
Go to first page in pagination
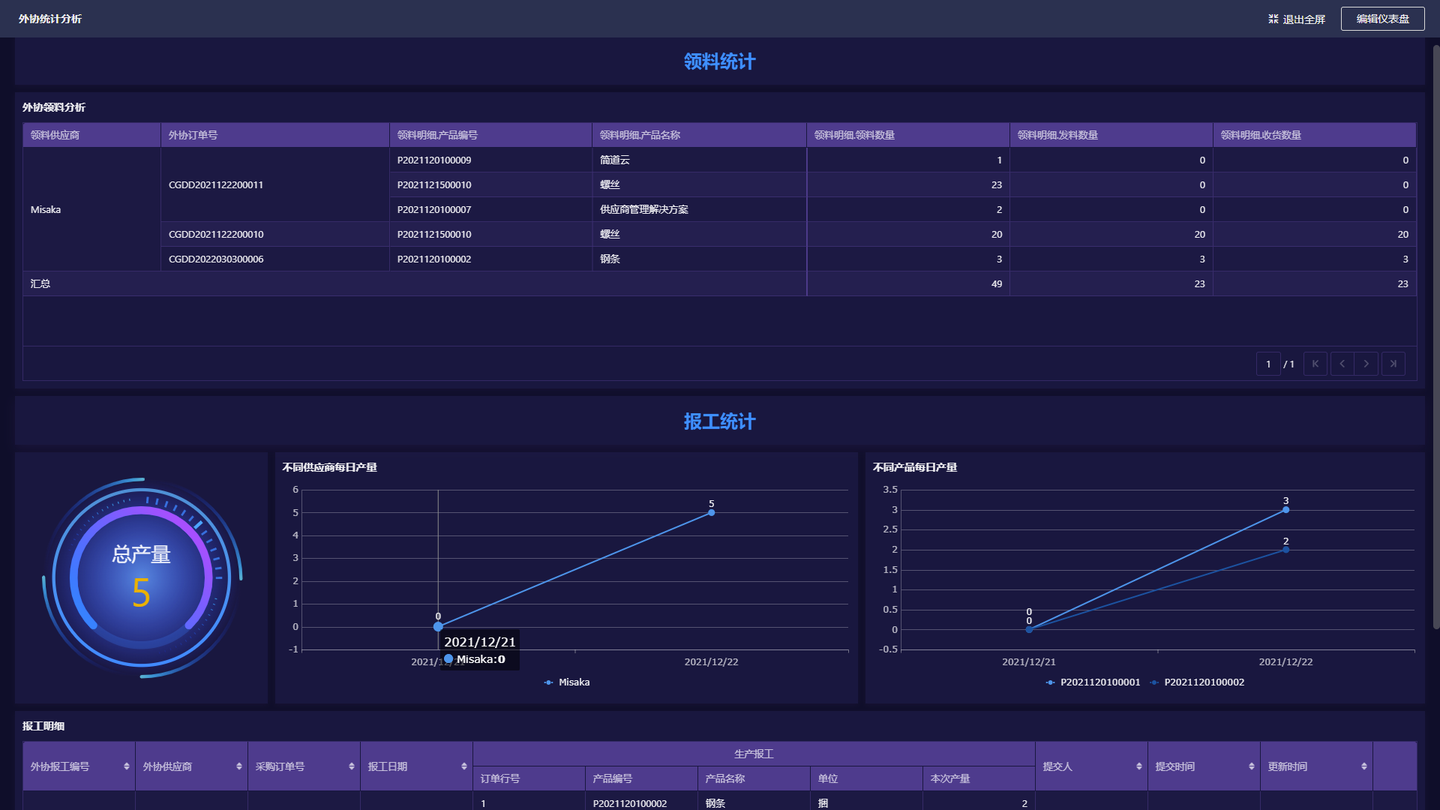[1315, 364]
